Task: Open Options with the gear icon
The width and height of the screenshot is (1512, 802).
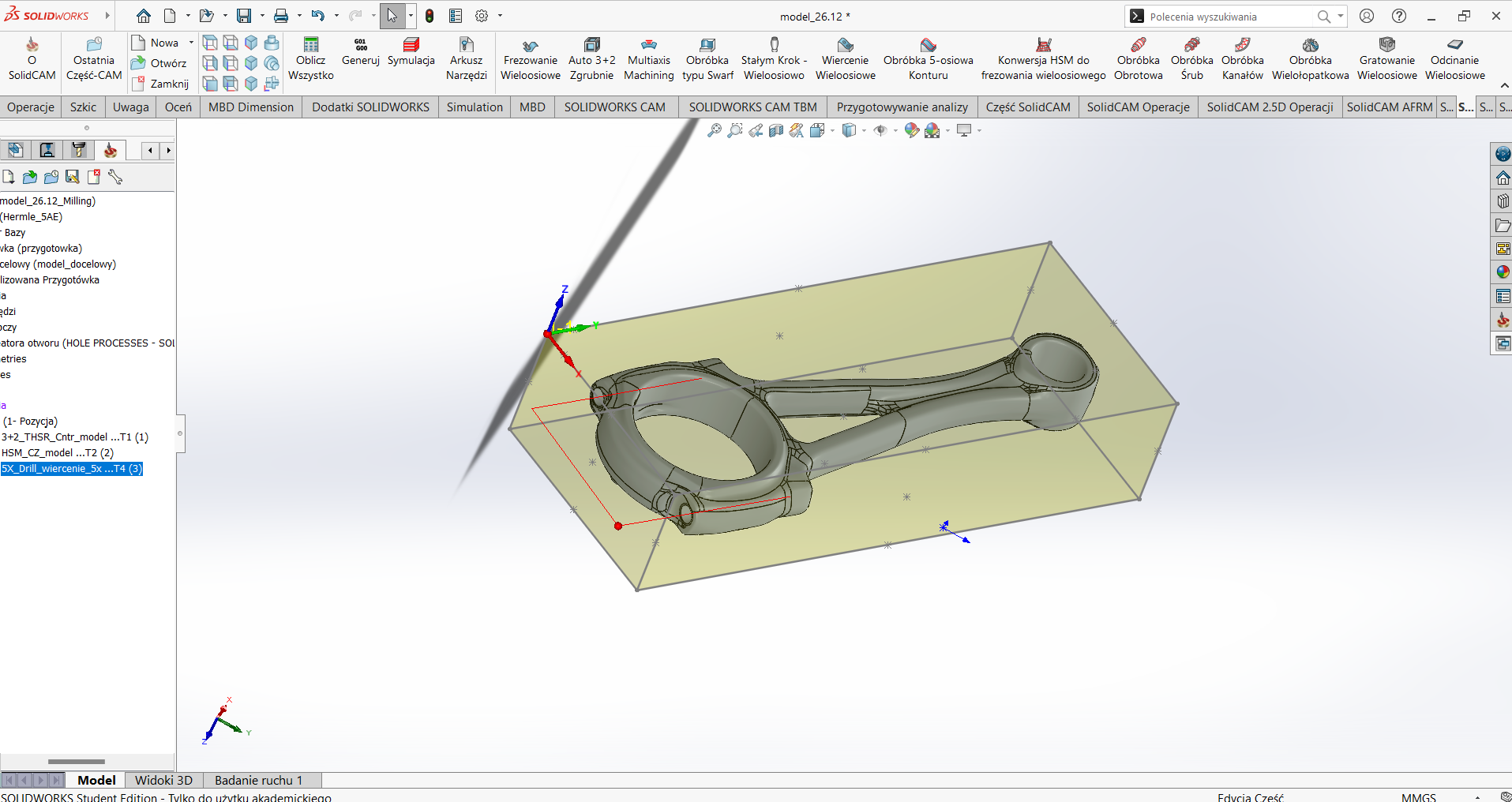Action: coord(482,16)
